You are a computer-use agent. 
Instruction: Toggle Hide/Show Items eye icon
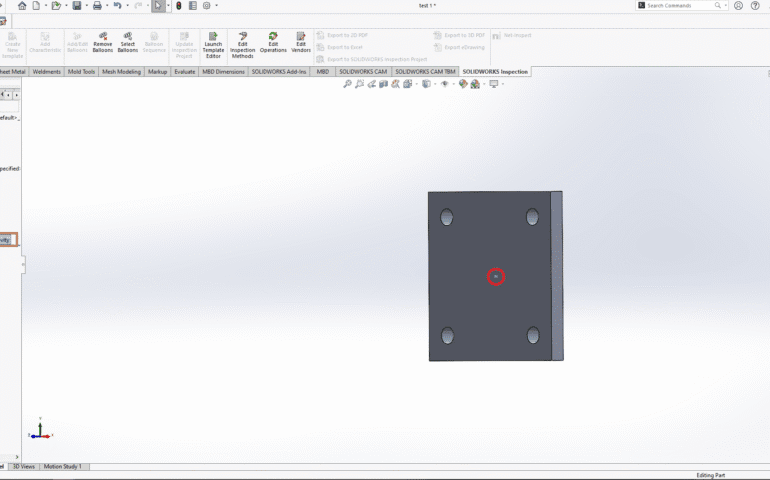[x=444, y=84]
